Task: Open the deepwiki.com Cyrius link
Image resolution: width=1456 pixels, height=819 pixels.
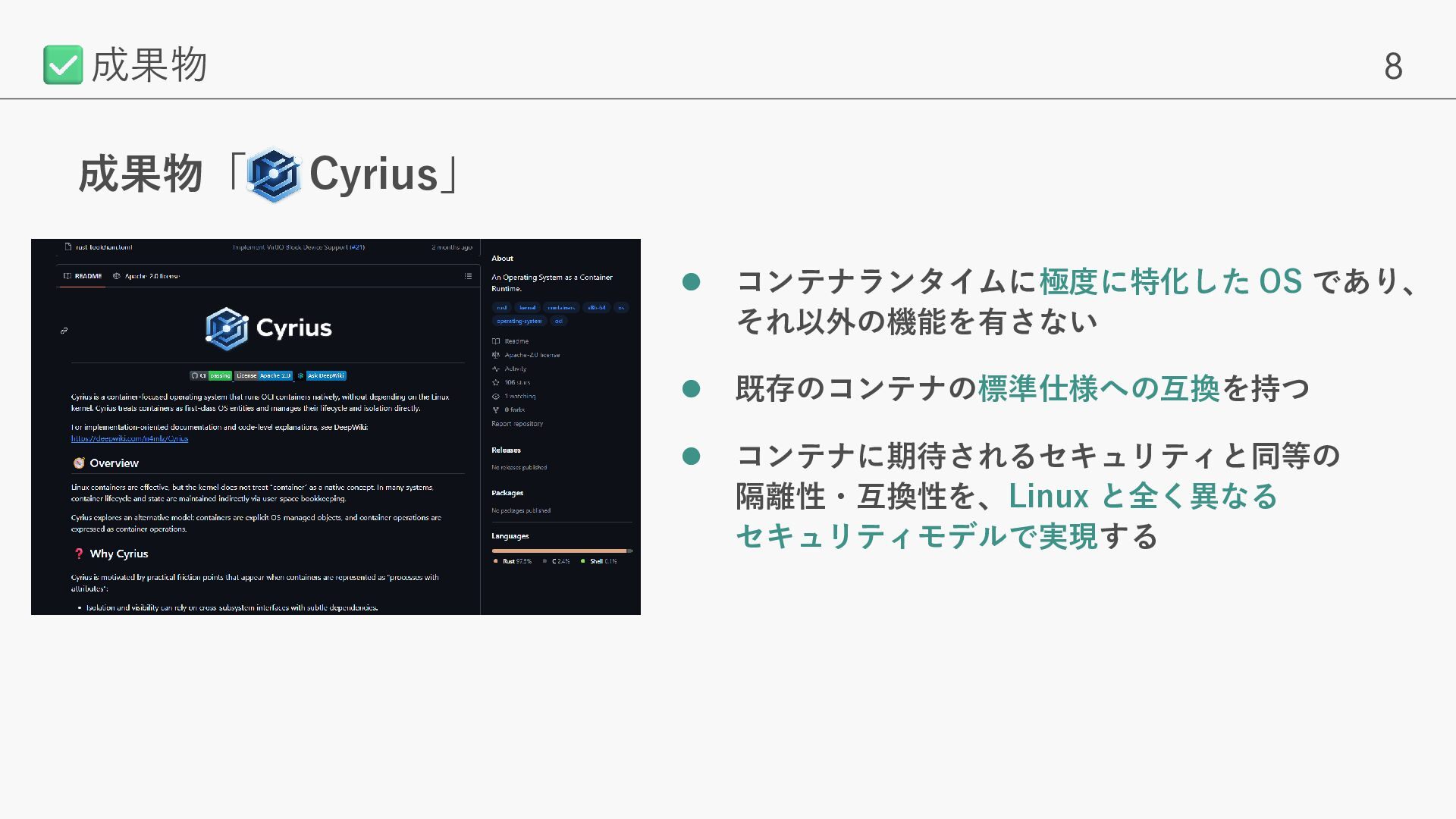Action: (130, 438)
